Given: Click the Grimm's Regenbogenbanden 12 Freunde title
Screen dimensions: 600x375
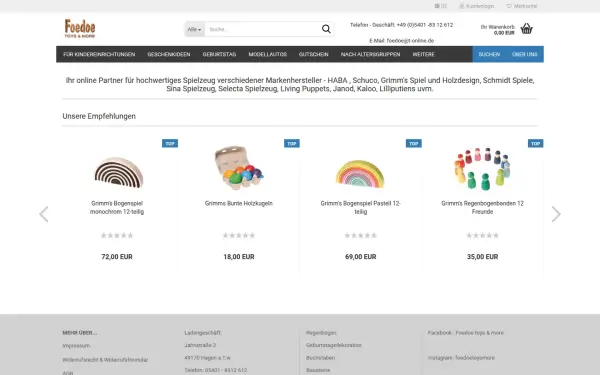Looking at the screenshot, I should 482,207.
